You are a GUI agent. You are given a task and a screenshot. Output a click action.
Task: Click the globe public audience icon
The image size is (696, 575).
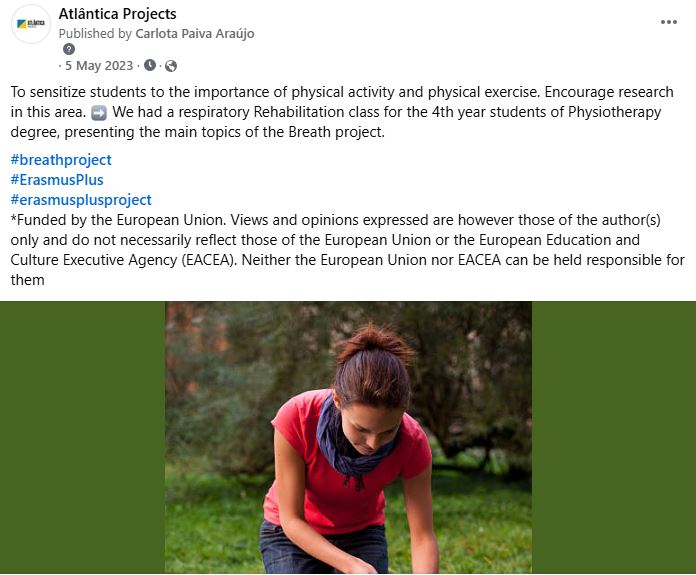pos(170,66)
